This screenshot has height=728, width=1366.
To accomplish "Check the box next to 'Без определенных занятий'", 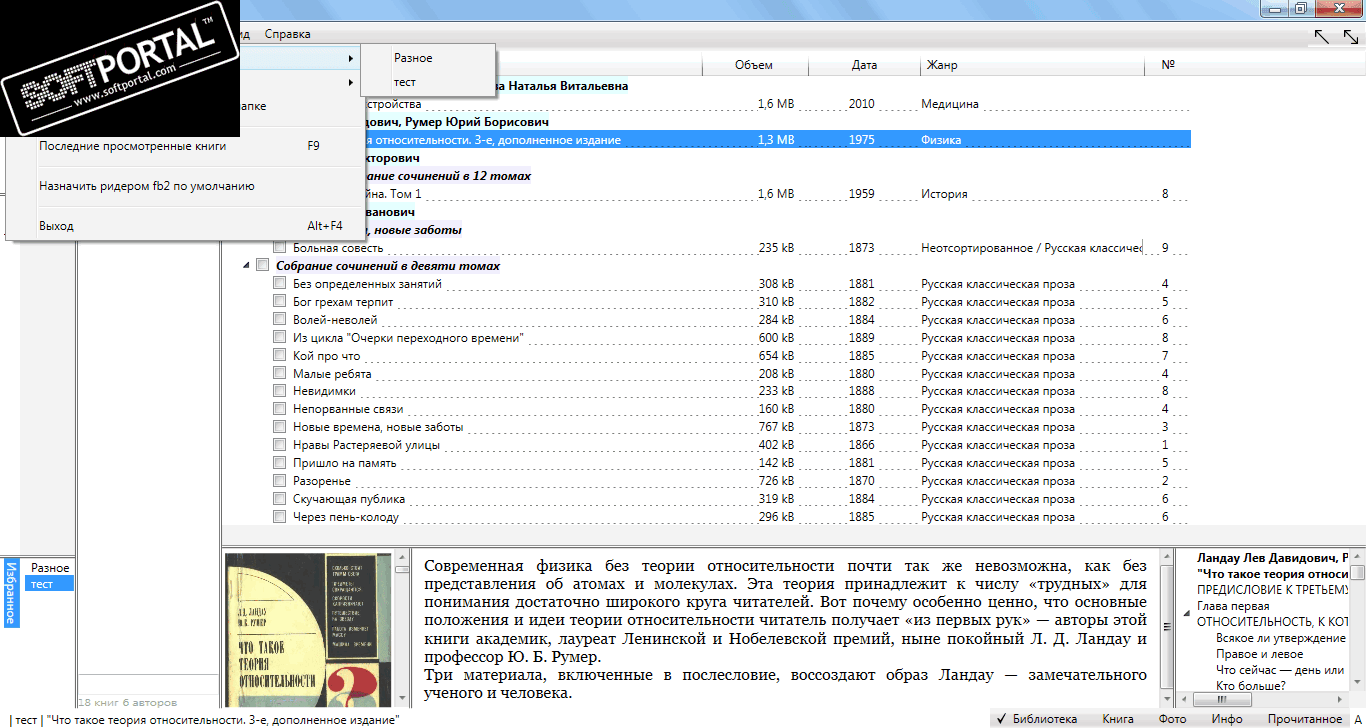I will tap(280, 284).
